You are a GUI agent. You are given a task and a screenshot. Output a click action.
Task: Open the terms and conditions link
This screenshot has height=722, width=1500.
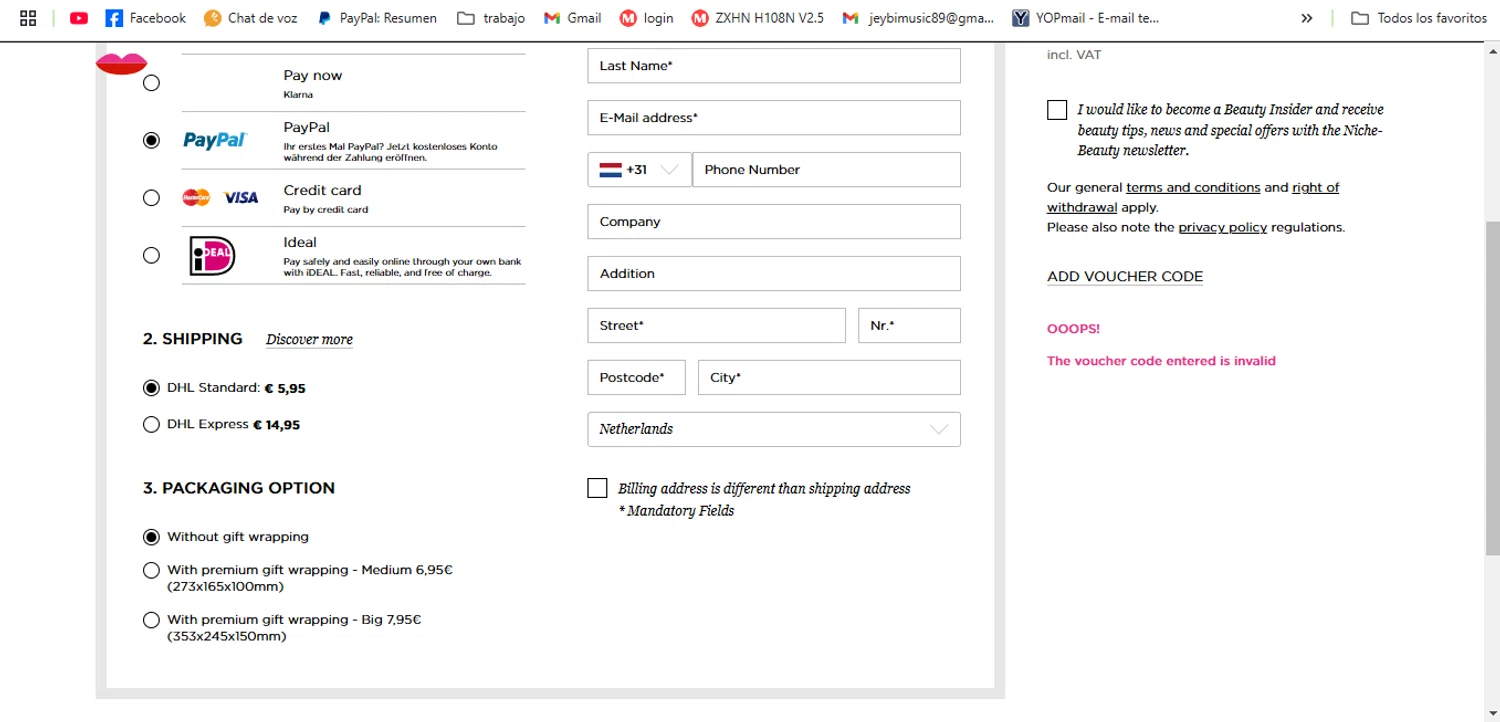click(1193, 187)
